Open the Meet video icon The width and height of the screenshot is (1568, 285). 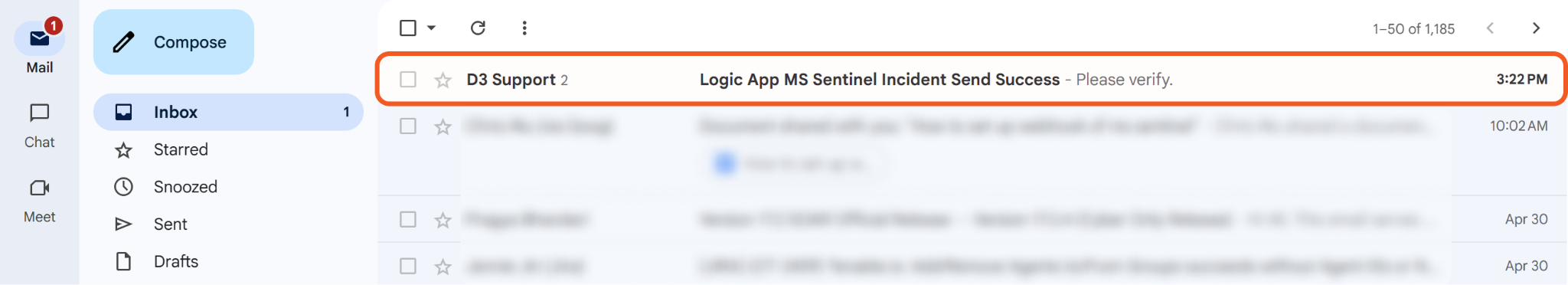coord(40,188)
